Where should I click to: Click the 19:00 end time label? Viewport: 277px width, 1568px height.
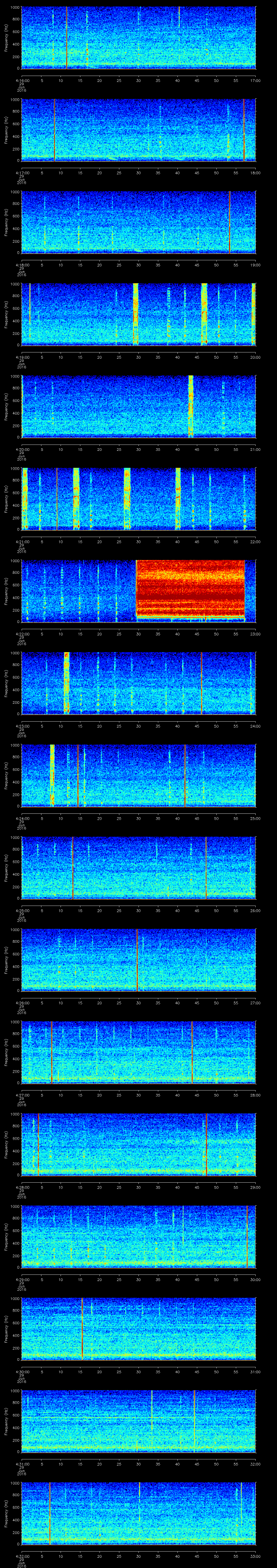(255, 265)
